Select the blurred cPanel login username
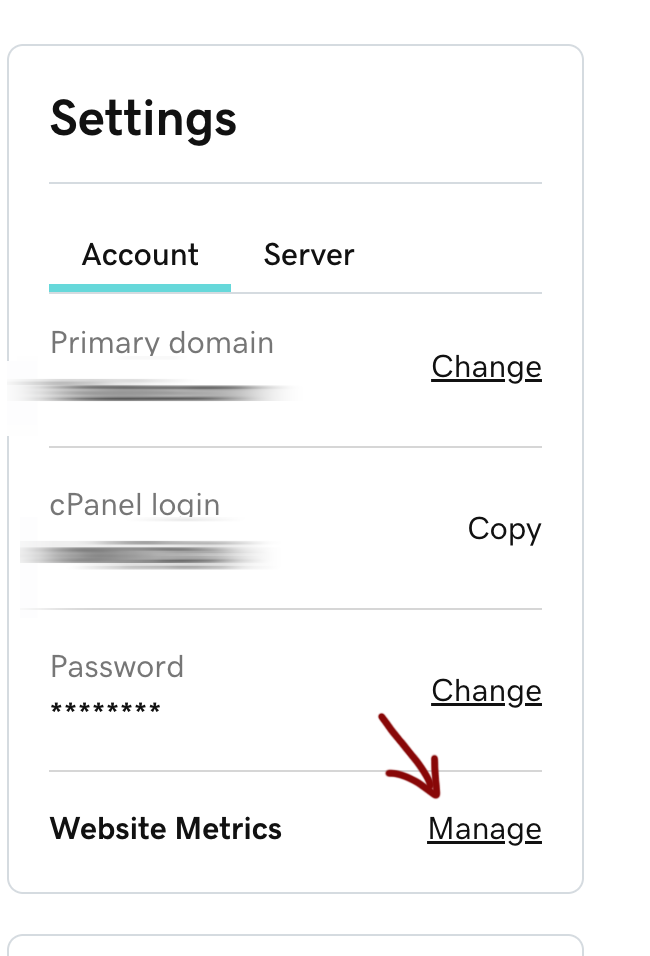Image resolution: width=650 pixels, height=956 pixels. (x=148, y=554)
